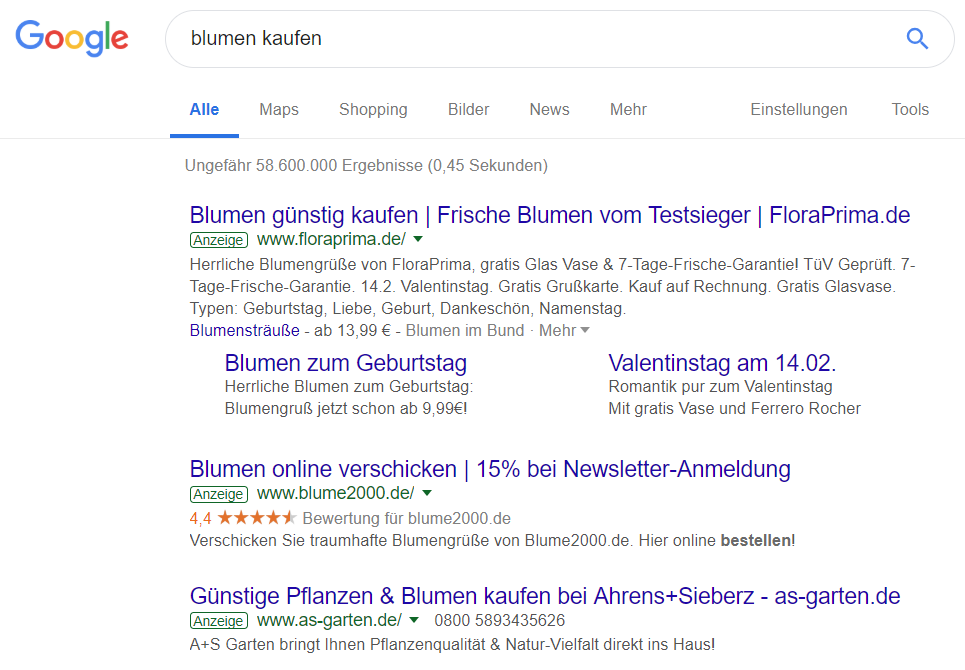Open the Blumen zum Geburtstag sitelink
Image resolution: width=965 pixels, height=670 pixels.
pos(345,363)
